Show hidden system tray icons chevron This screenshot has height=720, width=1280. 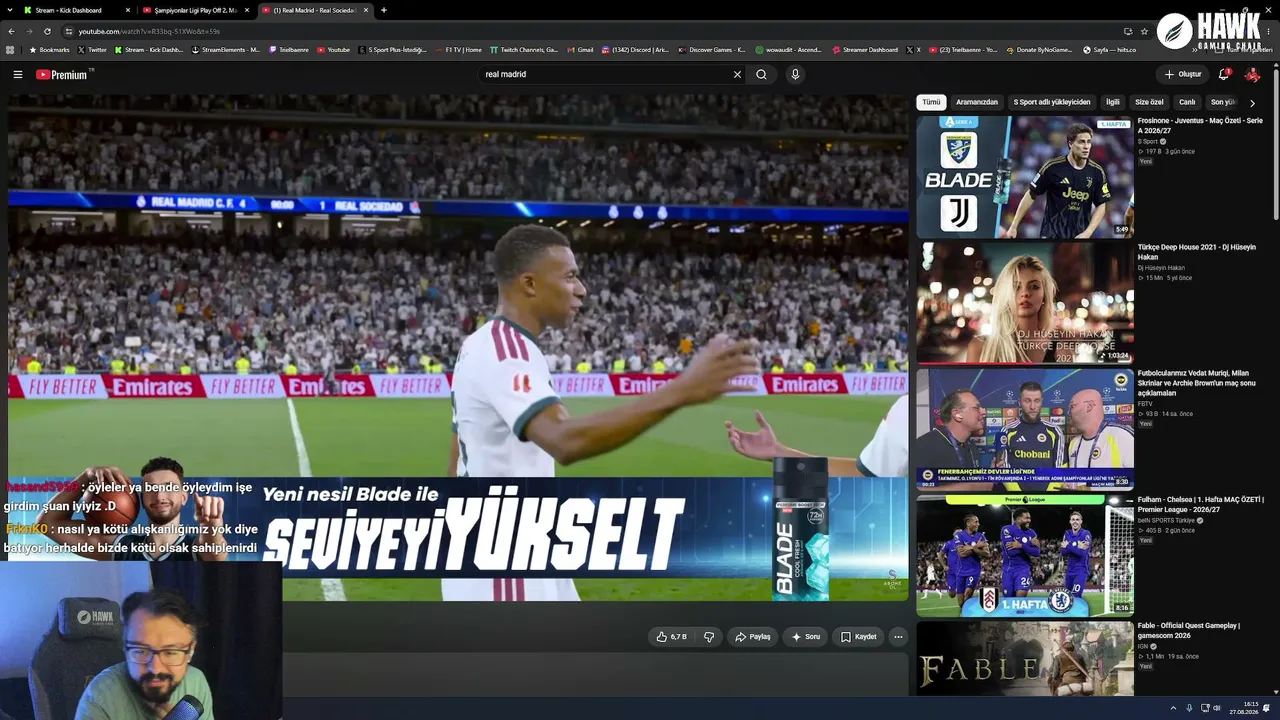(1173, 708)
